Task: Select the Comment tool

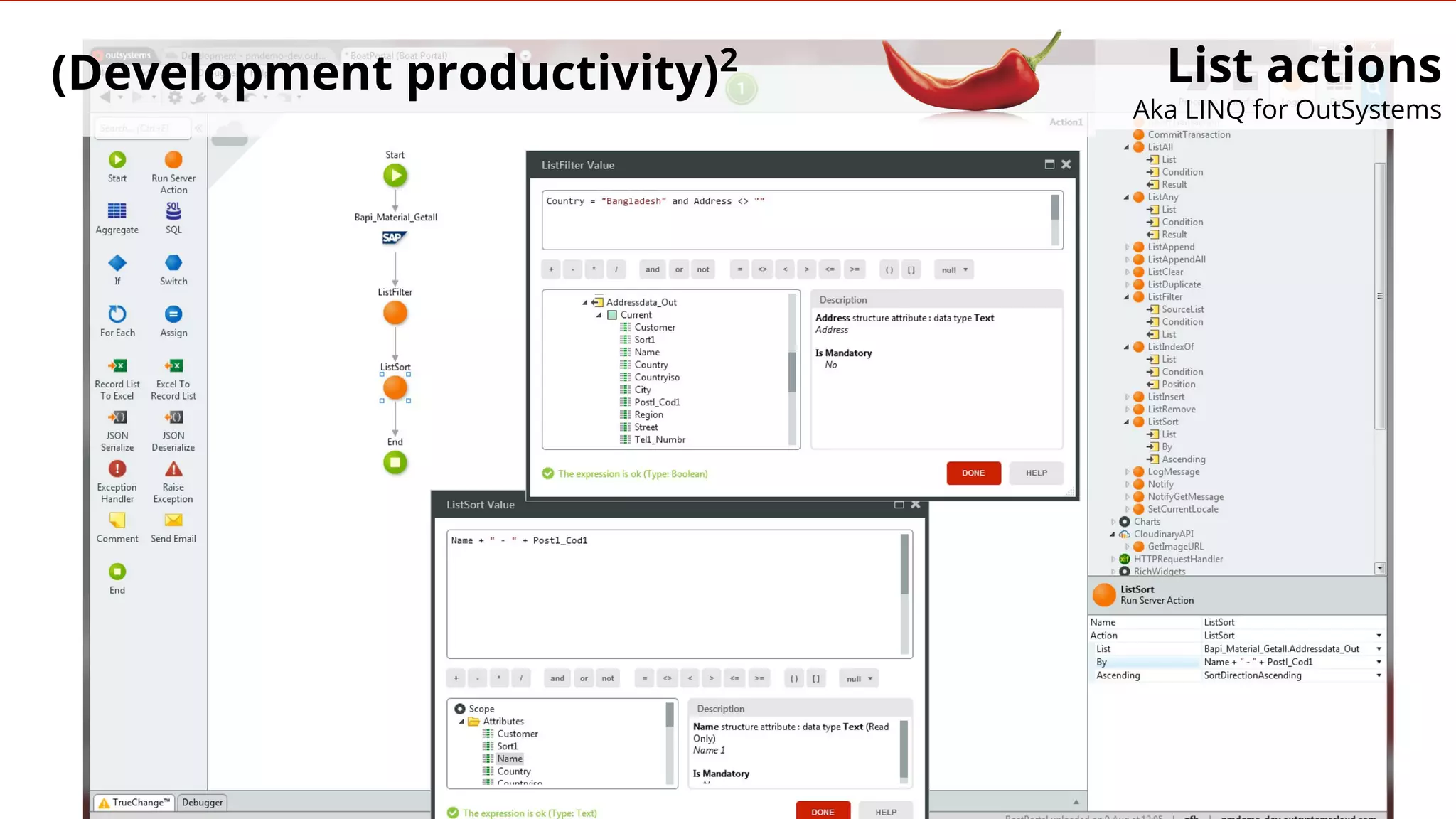Action: tap(117, 528)
